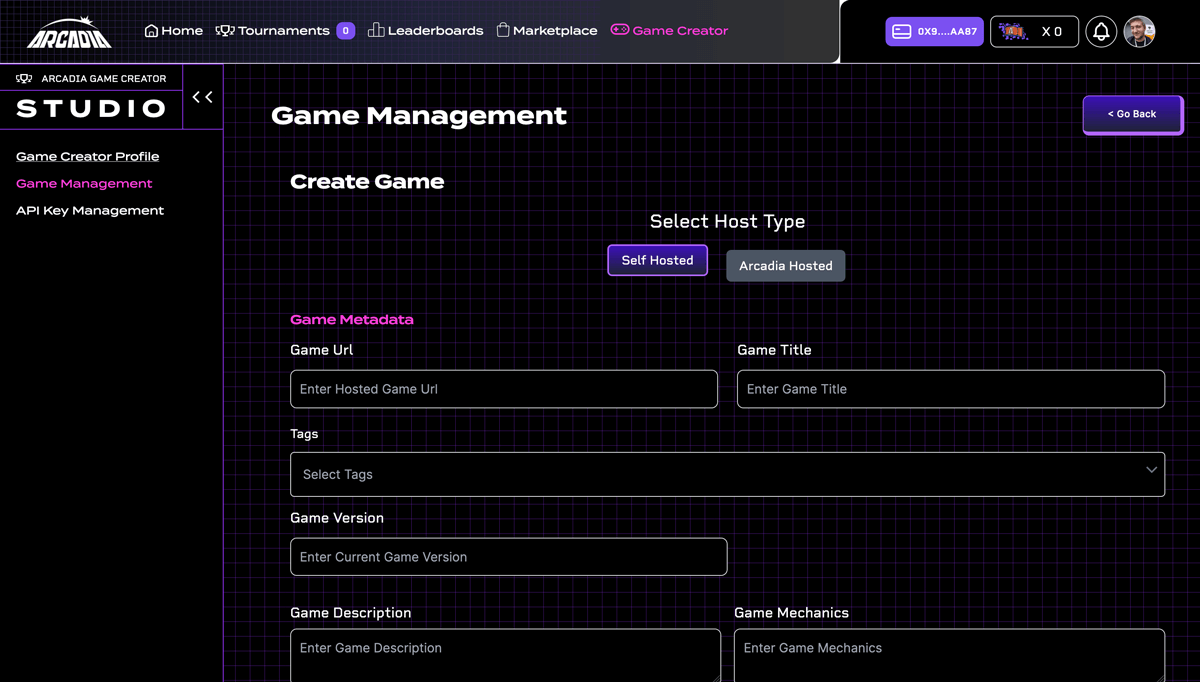Click the trophy icon beside Arcadia Game Creator

(x=22, y=78)
